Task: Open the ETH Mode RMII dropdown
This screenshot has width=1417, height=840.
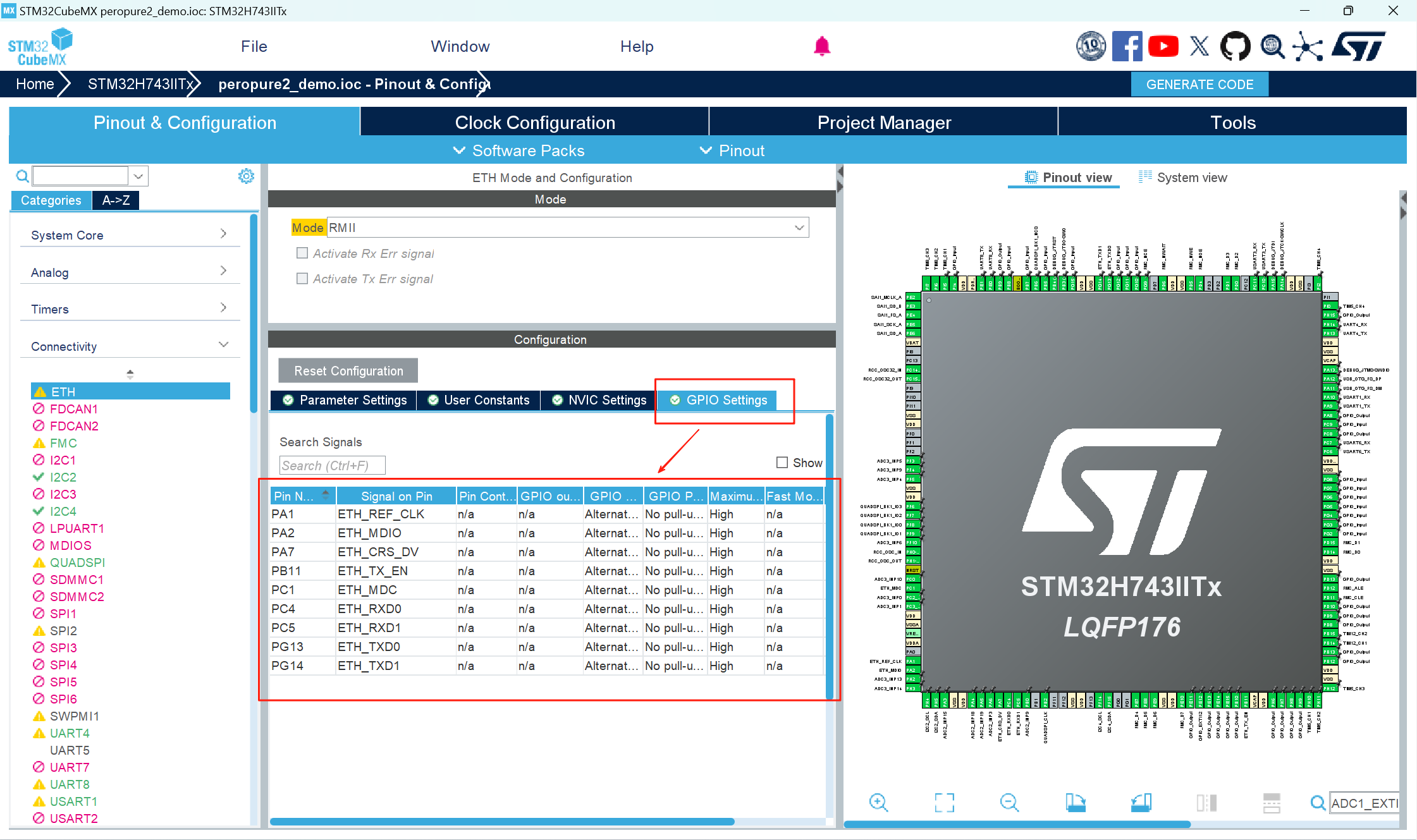Action: 799,228
